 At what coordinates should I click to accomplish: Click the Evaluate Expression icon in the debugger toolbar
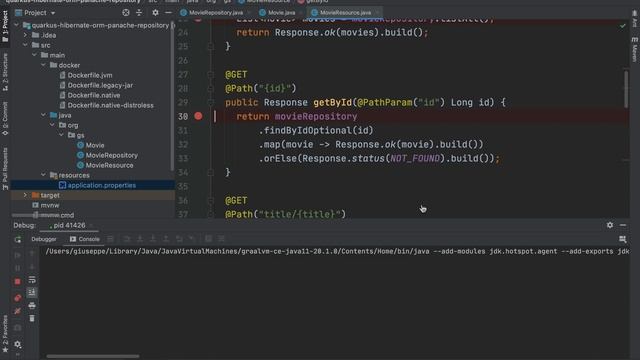pos(208,239)
